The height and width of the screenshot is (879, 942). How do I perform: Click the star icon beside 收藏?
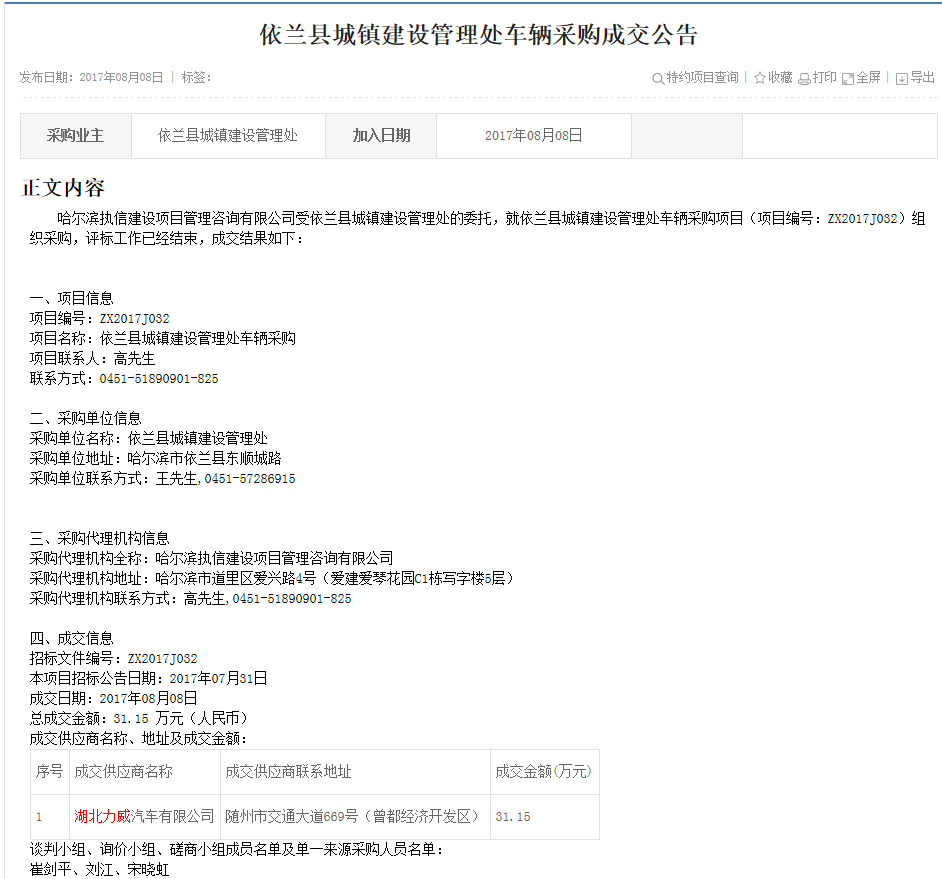(759, 78)
